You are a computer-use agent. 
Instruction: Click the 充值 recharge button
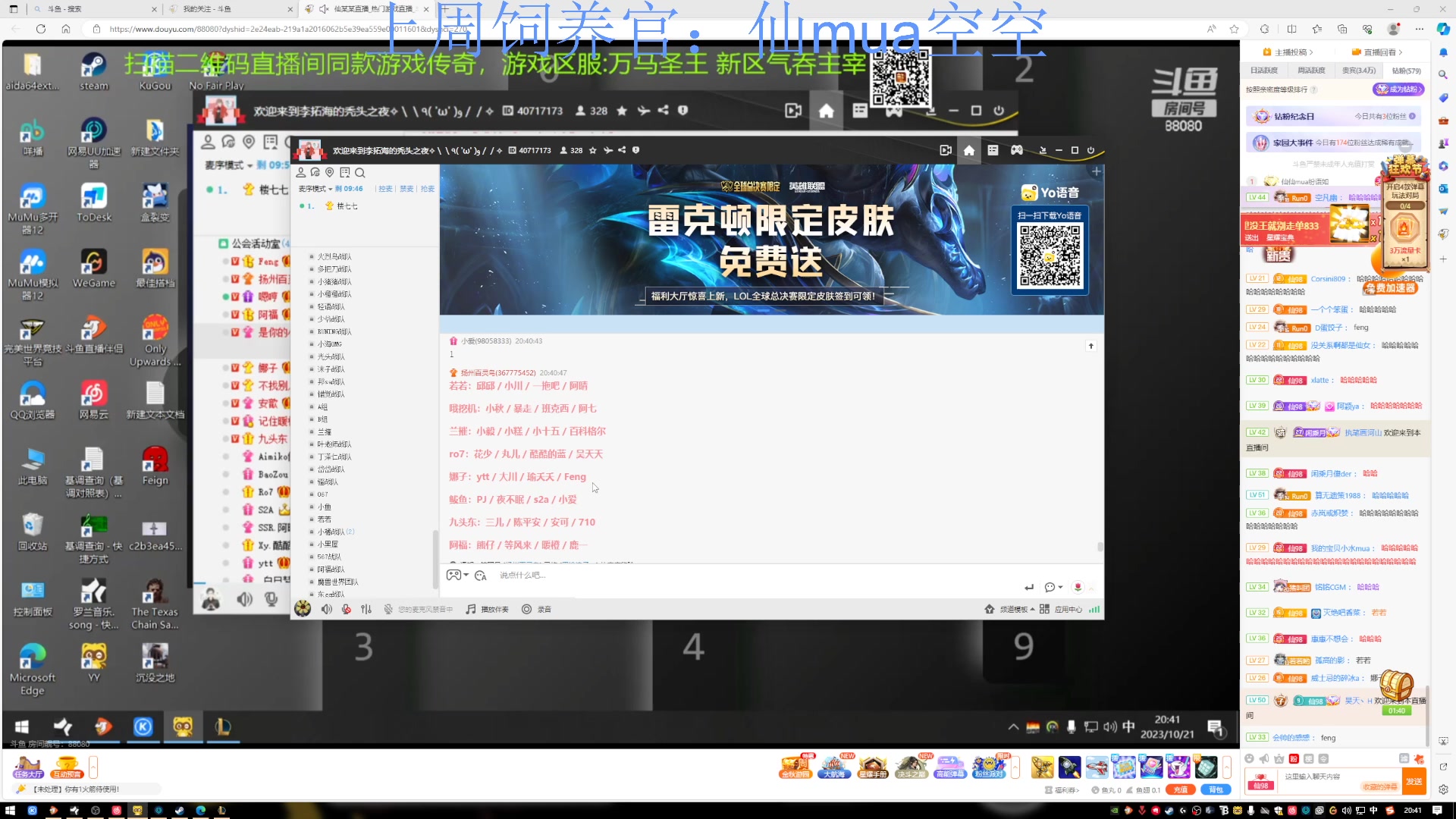point(1181,790)
